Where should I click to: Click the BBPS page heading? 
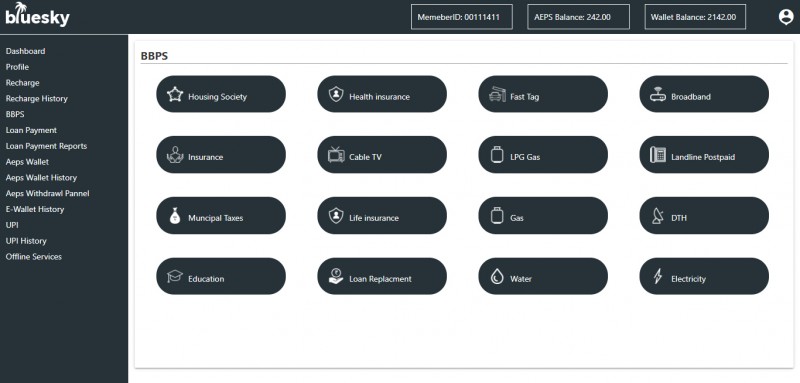tap(154, 56)
